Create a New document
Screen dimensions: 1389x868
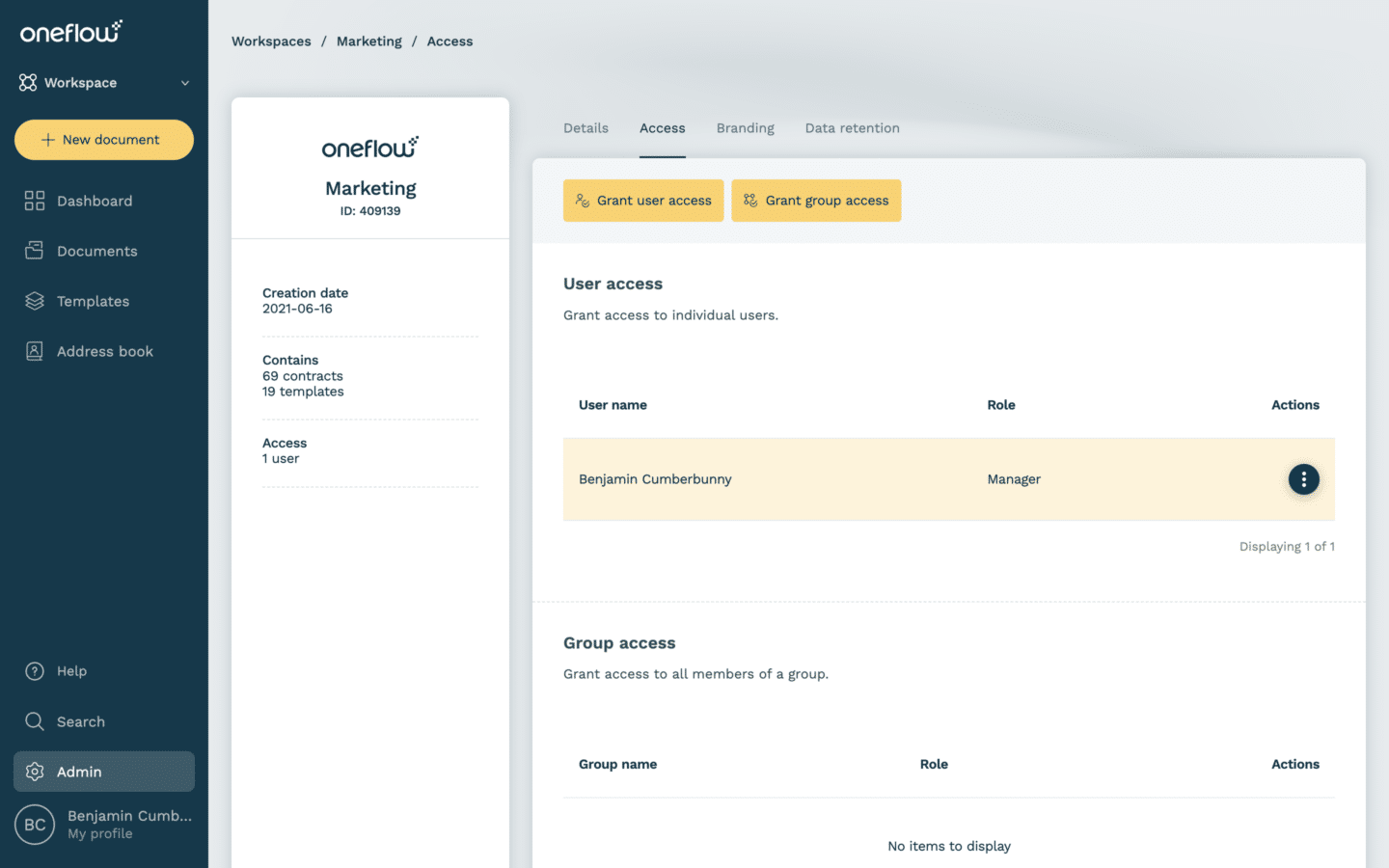pos(104,140)
